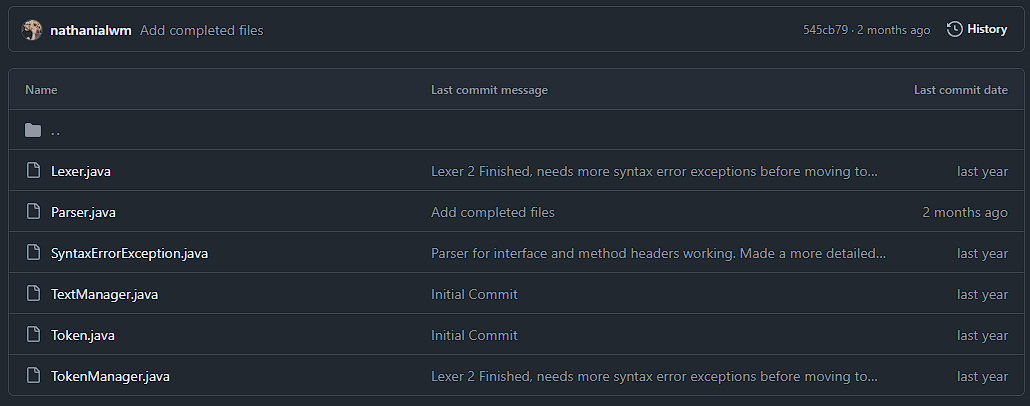Open the History clock icon

955,30
